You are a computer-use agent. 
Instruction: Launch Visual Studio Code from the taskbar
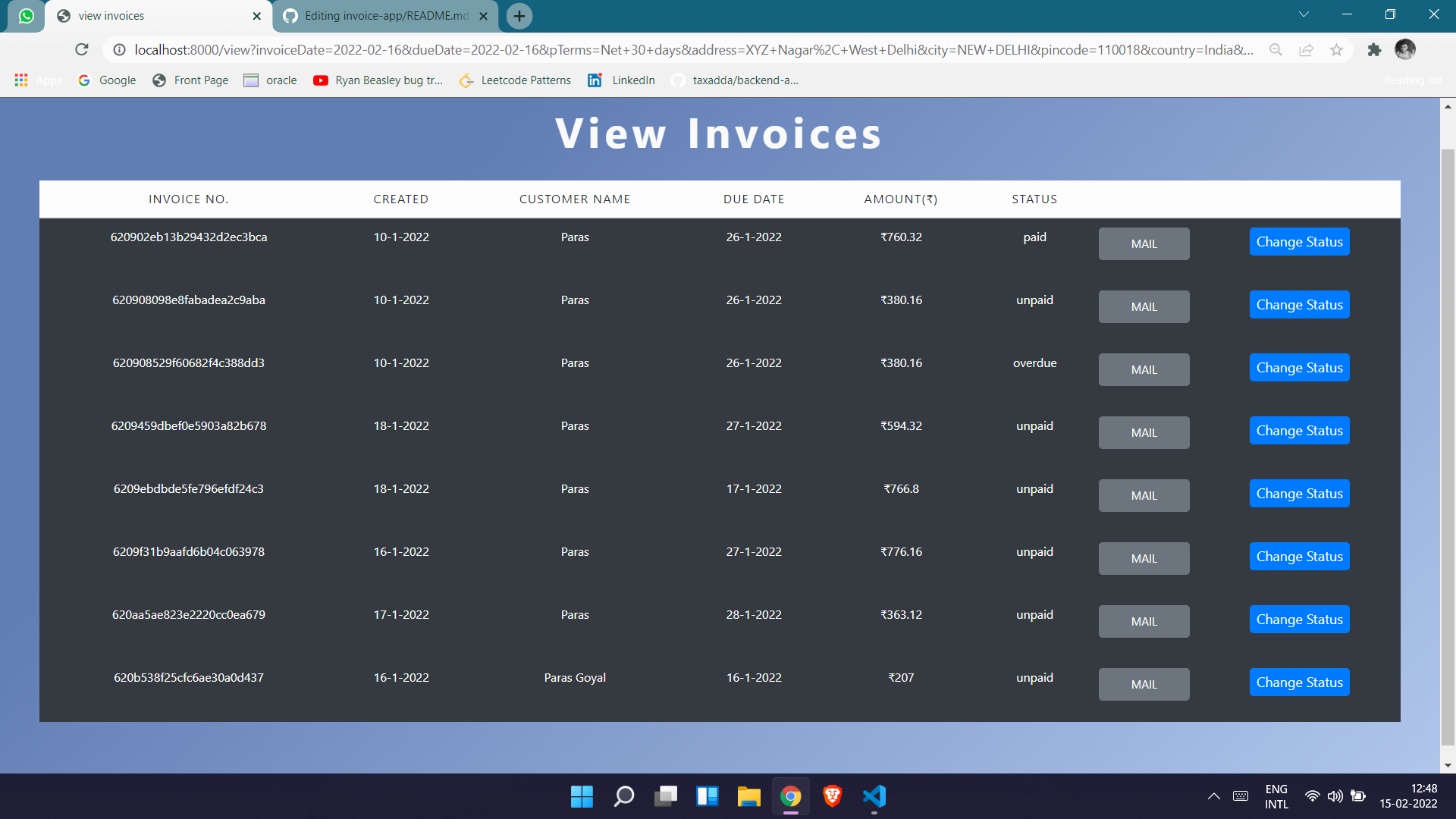point(874,796)
